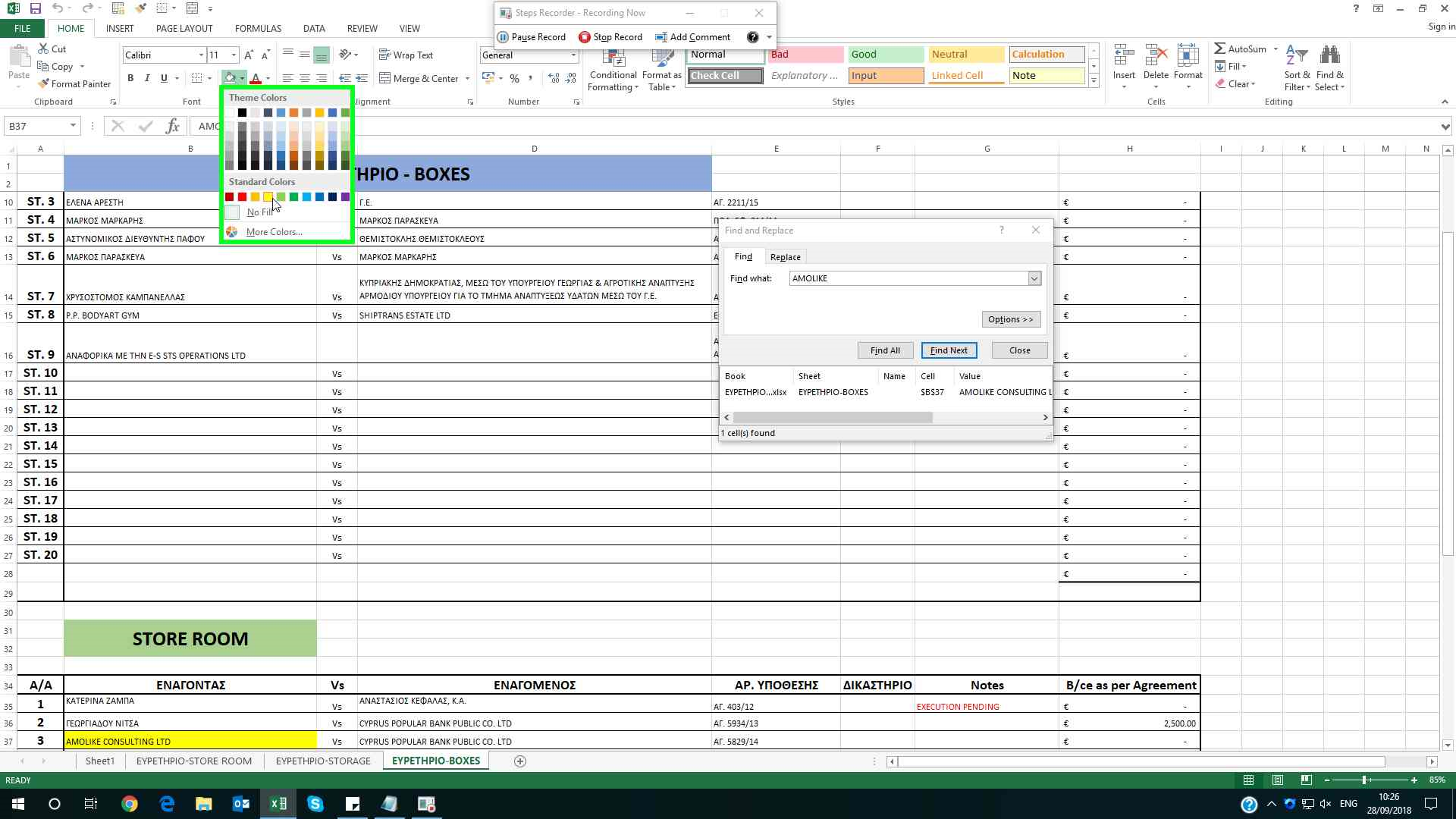Expand the Find what dropdown arrow
The height and width of the screenshot is (819, 1456).
coord(1034,279)
